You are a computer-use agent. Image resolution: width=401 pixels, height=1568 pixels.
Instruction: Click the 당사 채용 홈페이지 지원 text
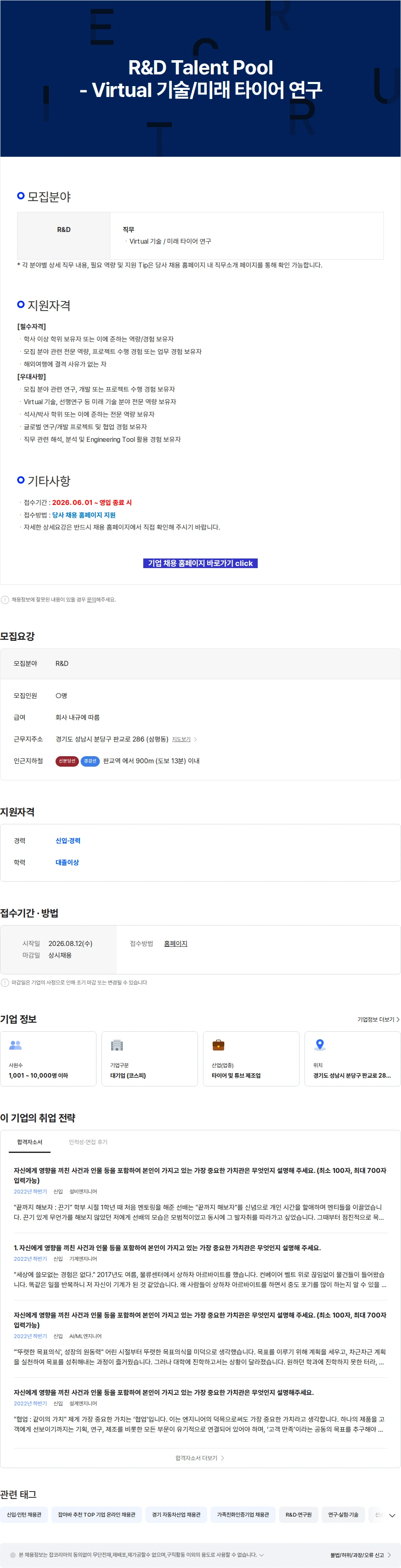tap(84, 515)
